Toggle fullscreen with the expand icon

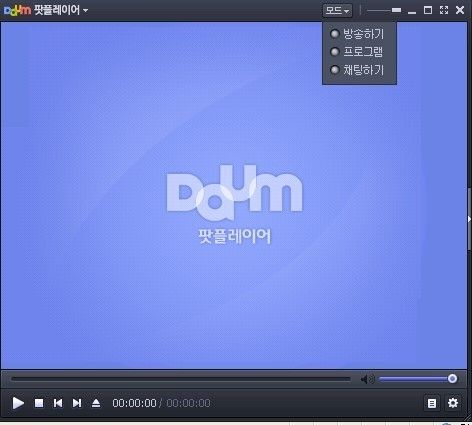[x=444, y=10]
